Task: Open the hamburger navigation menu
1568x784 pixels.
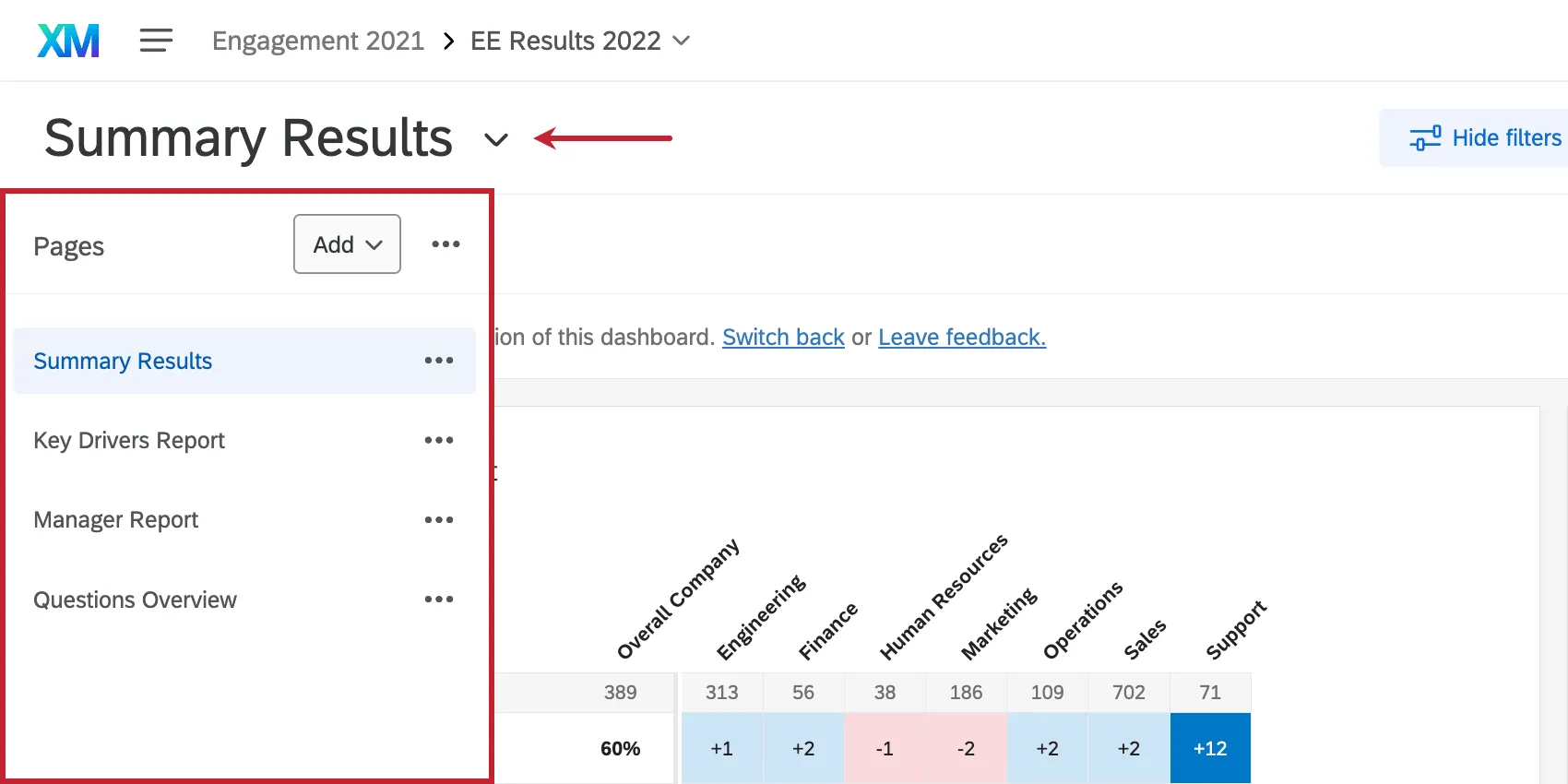Action: (155, 40)
